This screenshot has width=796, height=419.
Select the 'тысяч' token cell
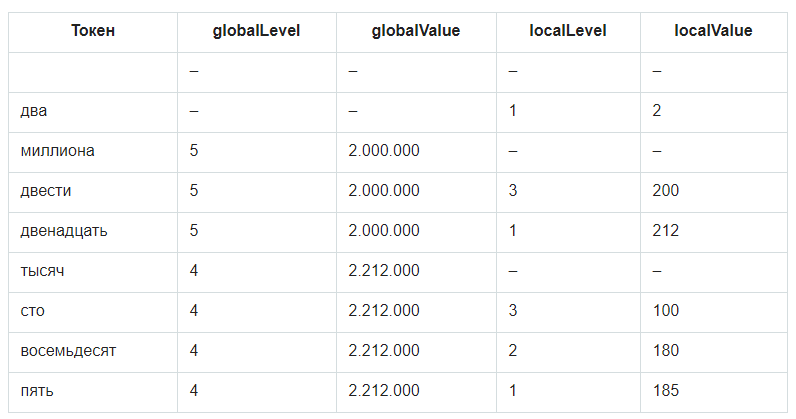tap(43, 271)
